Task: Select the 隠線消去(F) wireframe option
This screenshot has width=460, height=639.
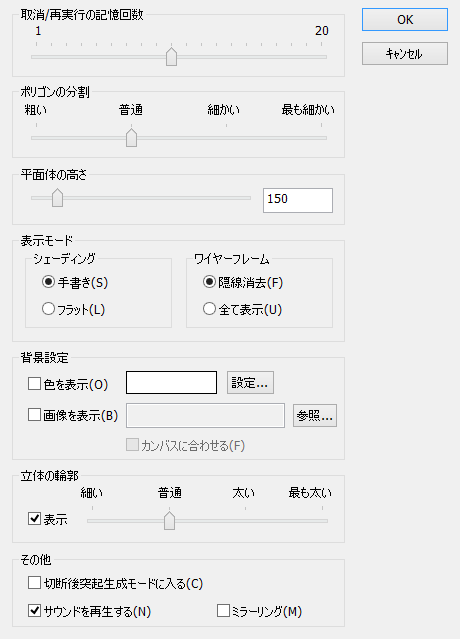Action: [243, 282]
